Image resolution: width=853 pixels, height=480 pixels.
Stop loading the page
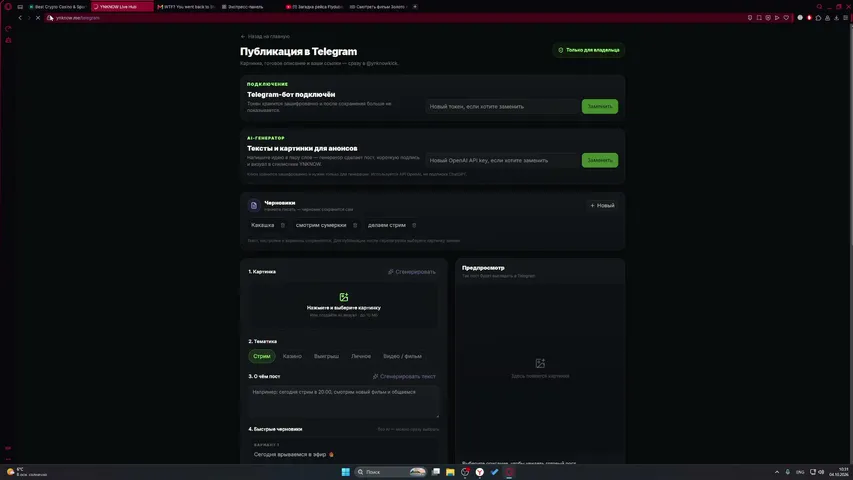(x=38, y=17)
